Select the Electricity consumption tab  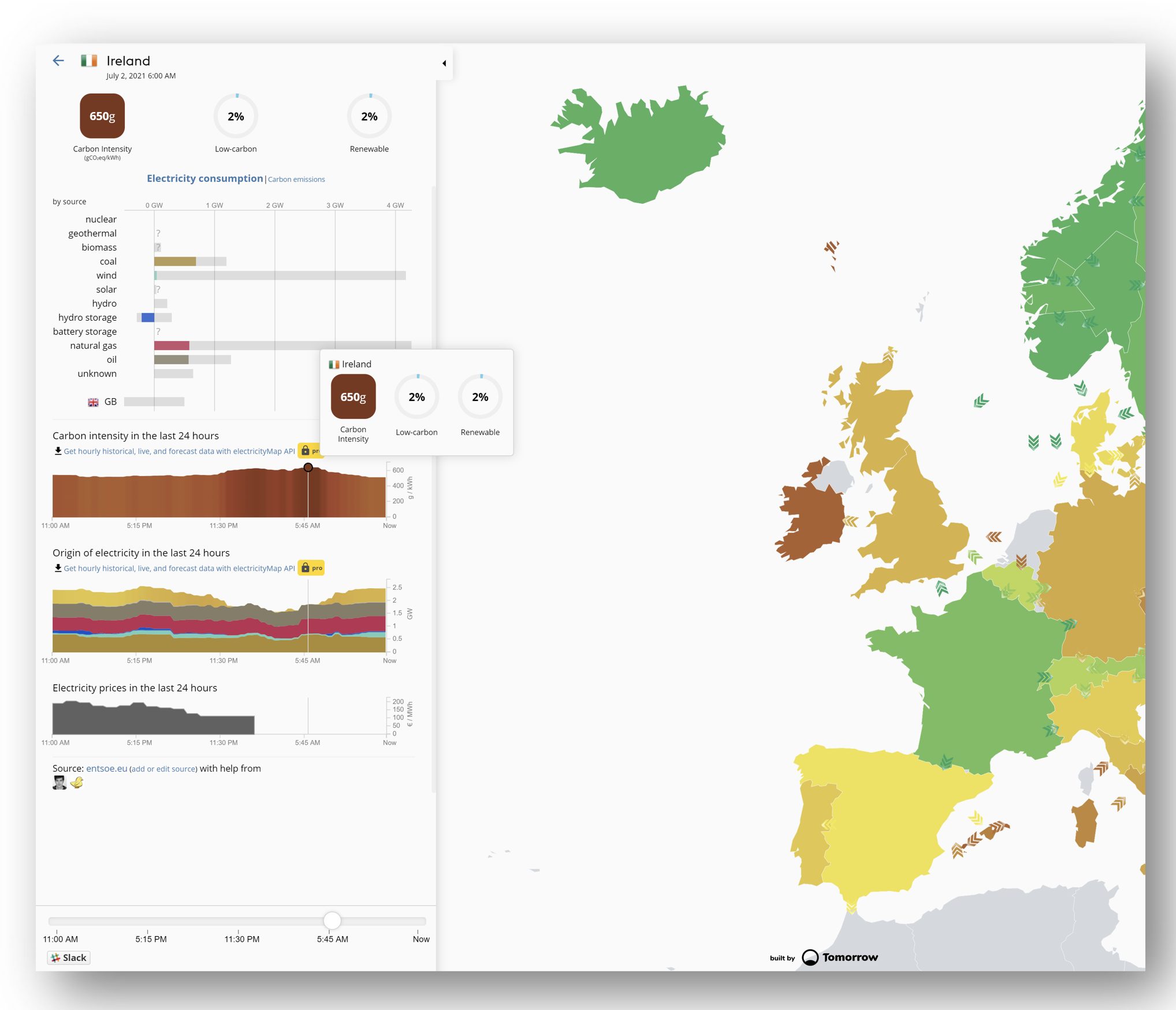click(x=204, y=179)
